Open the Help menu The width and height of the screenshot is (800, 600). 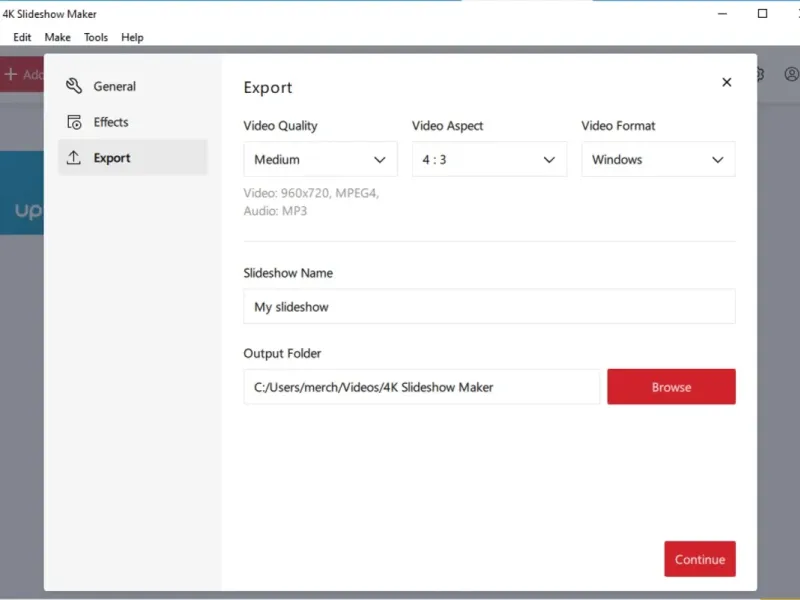(132, 37)
